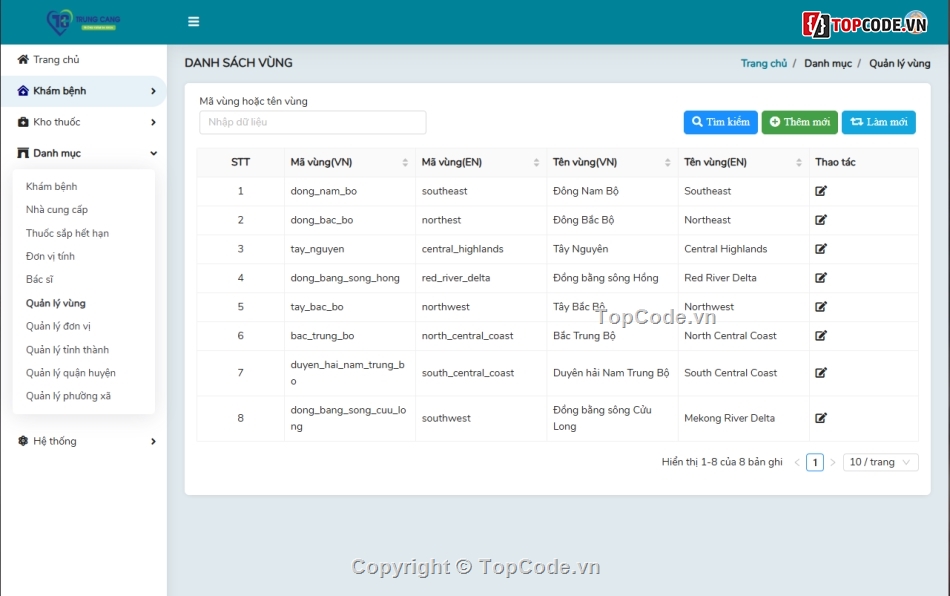Click the Khám bệnh sidebar icon
950x596 pixels.
click(23, 91)
